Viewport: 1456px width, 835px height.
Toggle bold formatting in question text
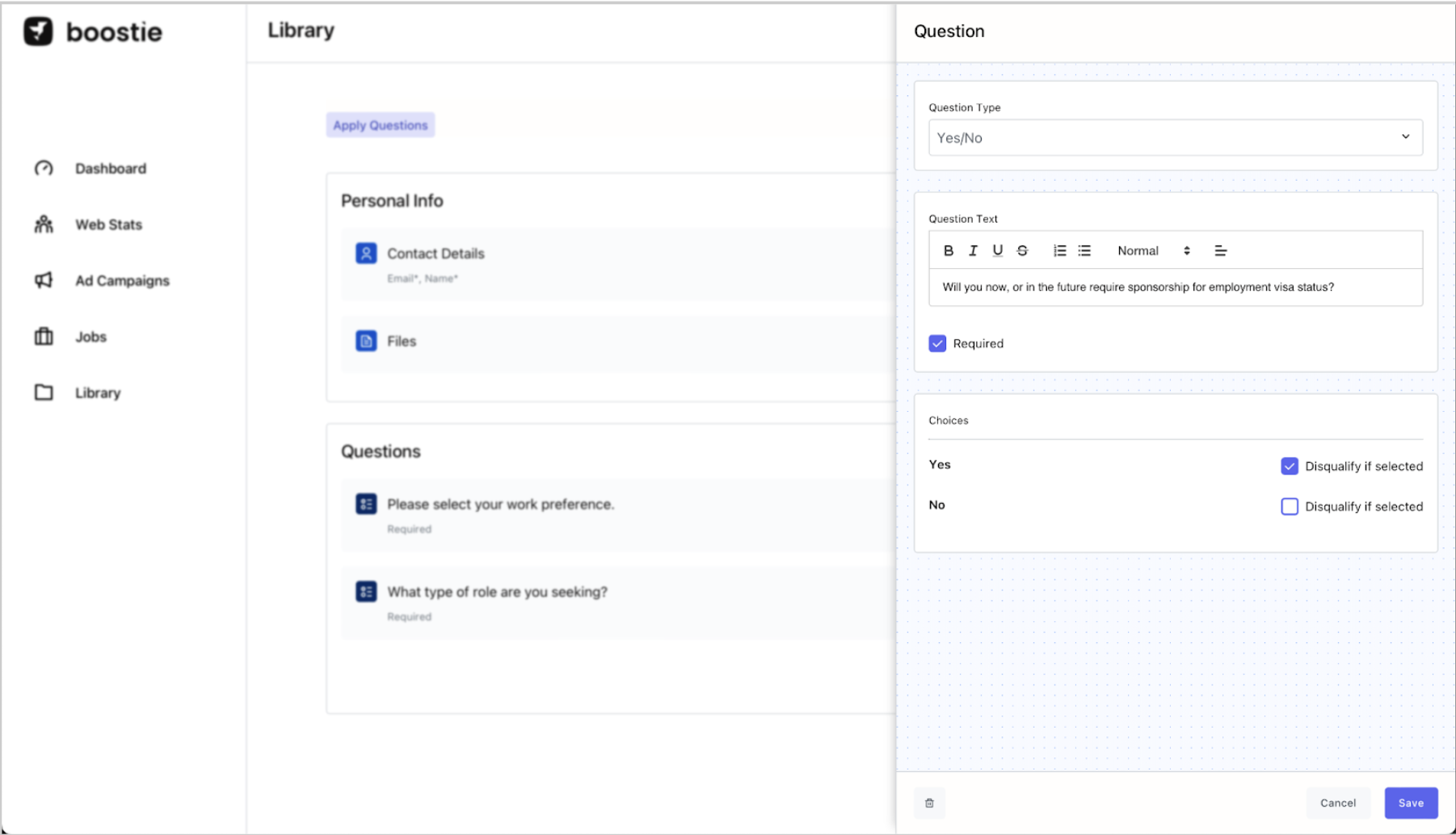click(949, 251)
